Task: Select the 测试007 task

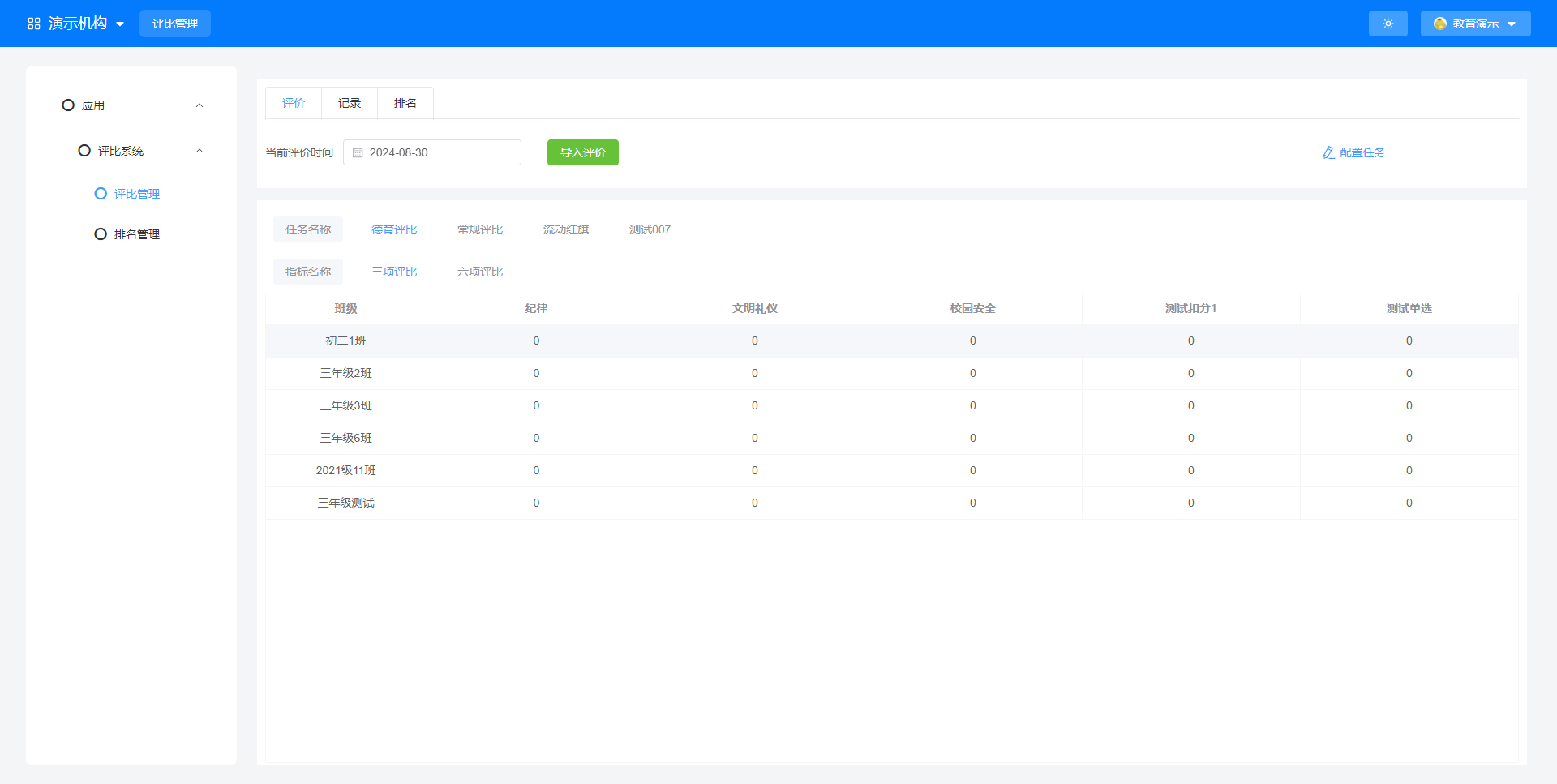Action: [x=650, y=229]
